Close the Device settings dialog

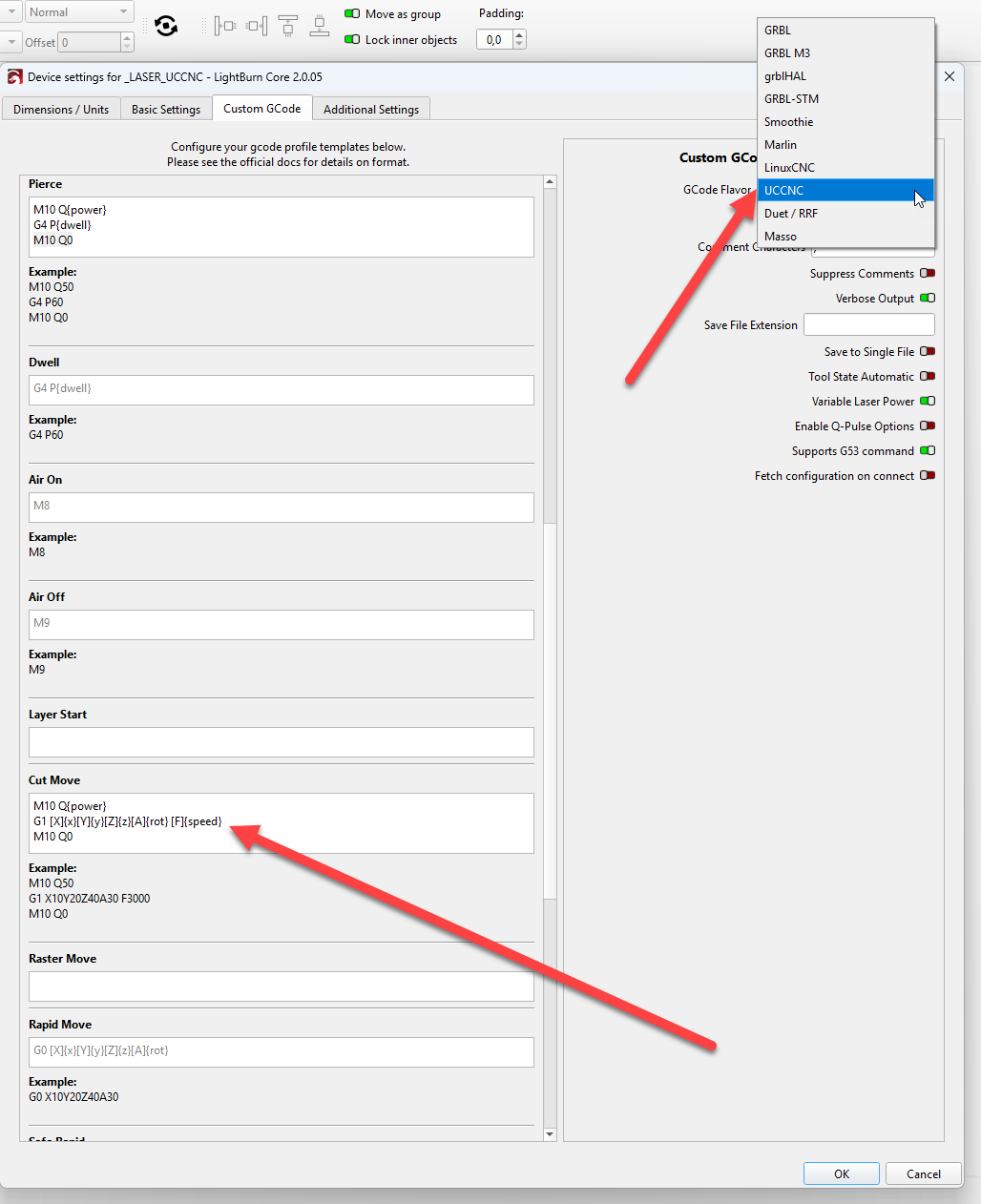point(950,76)
